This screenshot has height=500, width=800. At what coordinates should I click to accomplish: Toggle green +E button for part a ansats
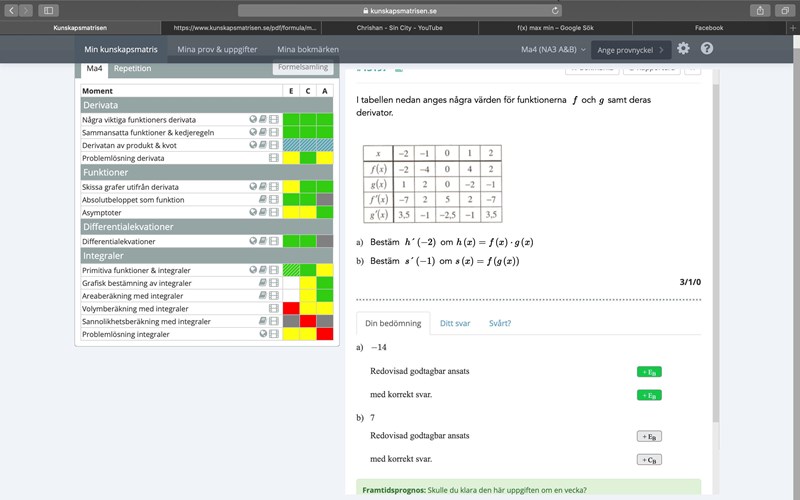[649, 372]
